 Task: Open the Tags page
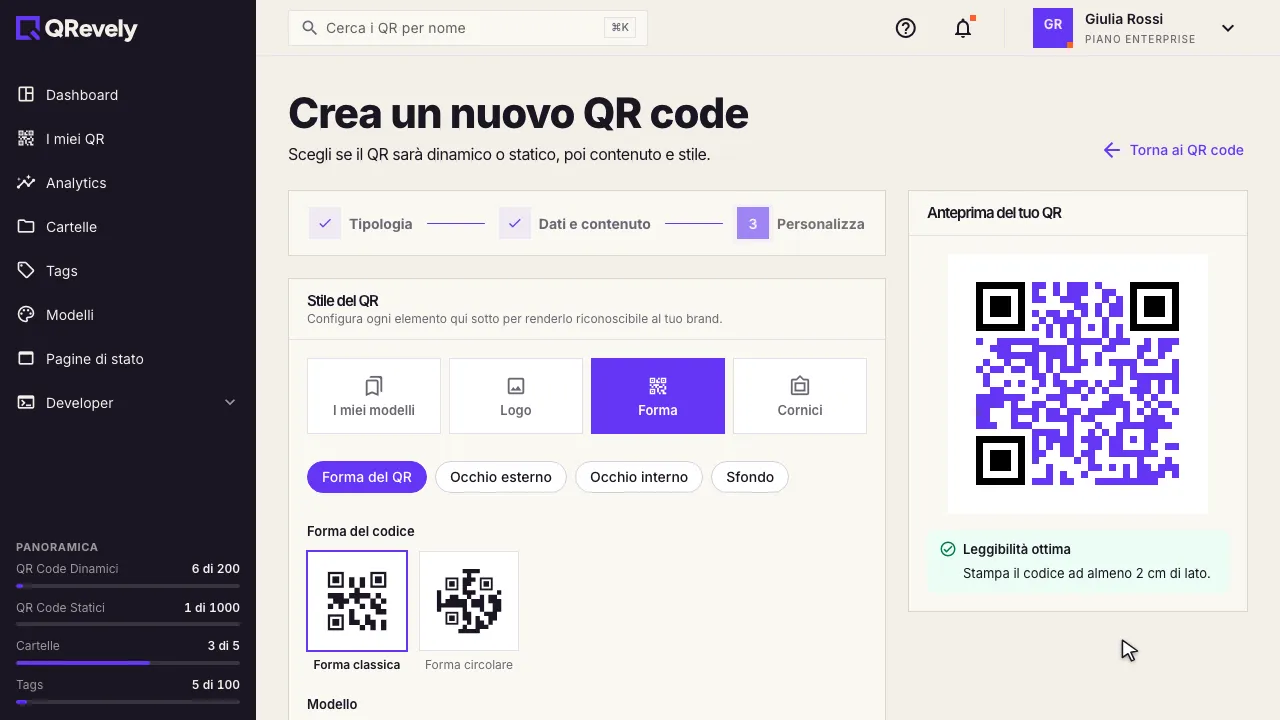[x=128, y=271]
